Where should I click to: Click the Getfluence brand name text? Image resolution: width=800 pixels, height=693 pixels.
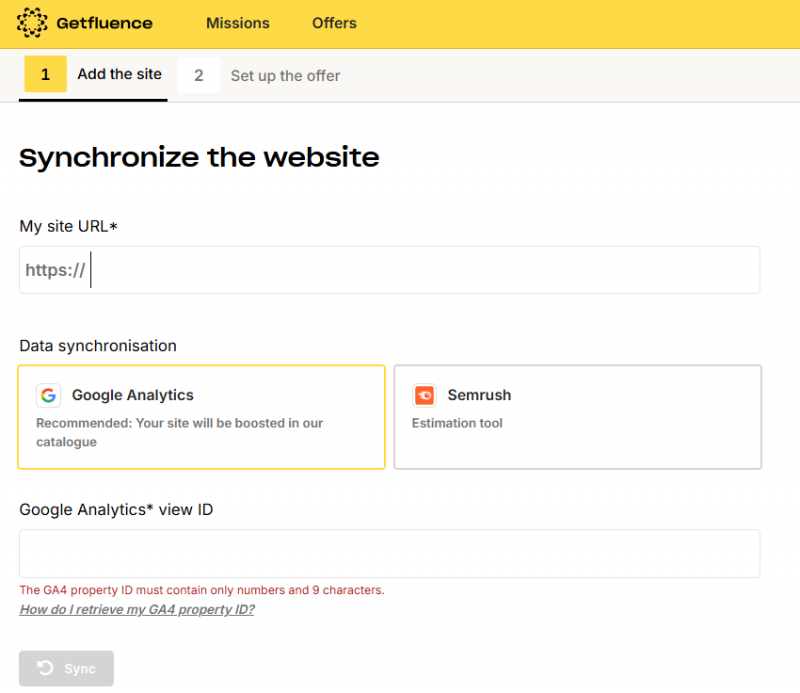click(x=104, y=23)
